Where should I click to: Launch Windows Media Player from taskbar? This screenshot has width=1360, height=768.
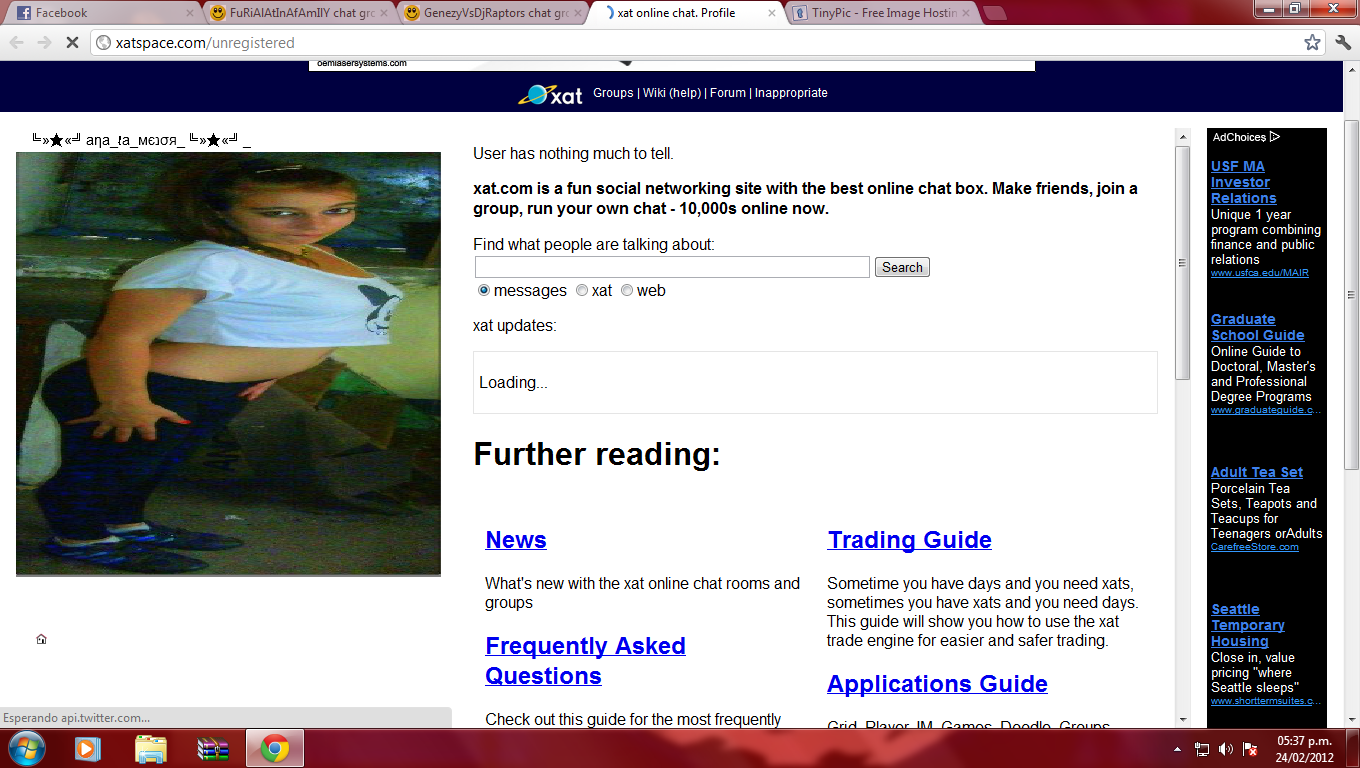tap(88, 748)
